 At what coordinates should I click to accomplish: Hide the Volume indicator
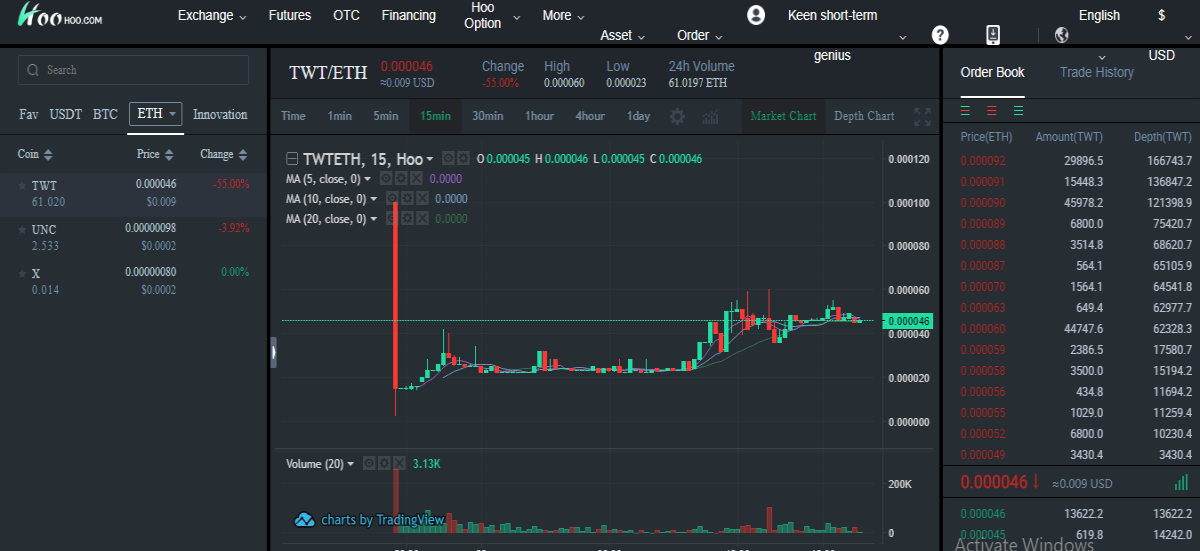[369, 464]
